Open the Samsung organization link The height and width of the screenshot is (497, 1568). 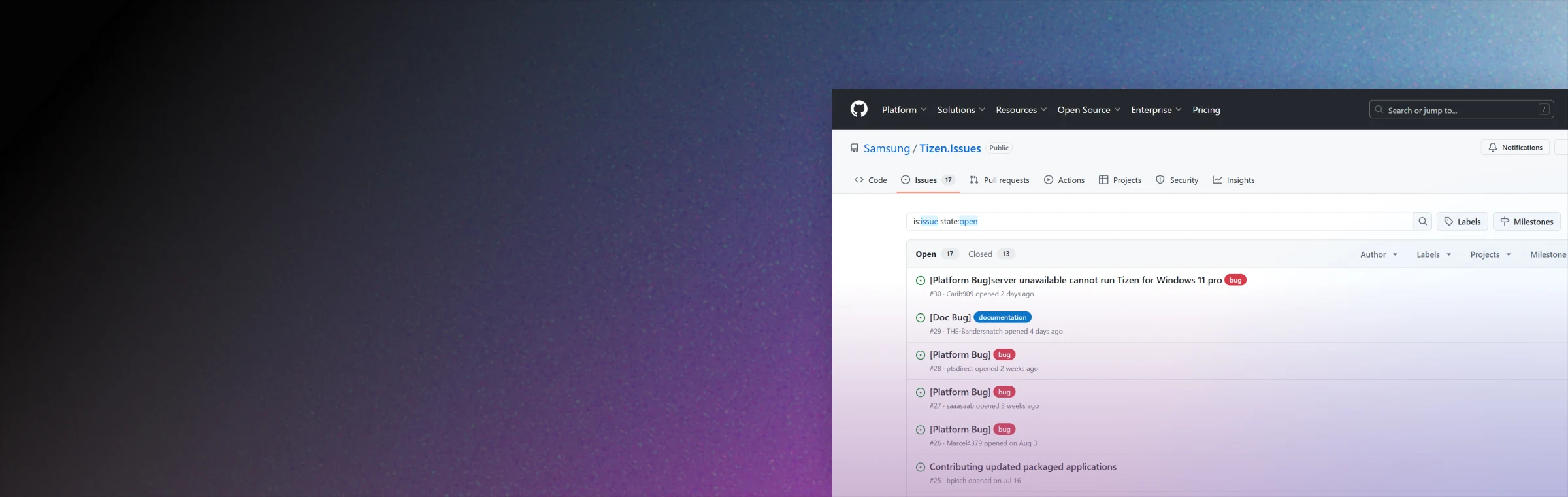tap(887, 148)
